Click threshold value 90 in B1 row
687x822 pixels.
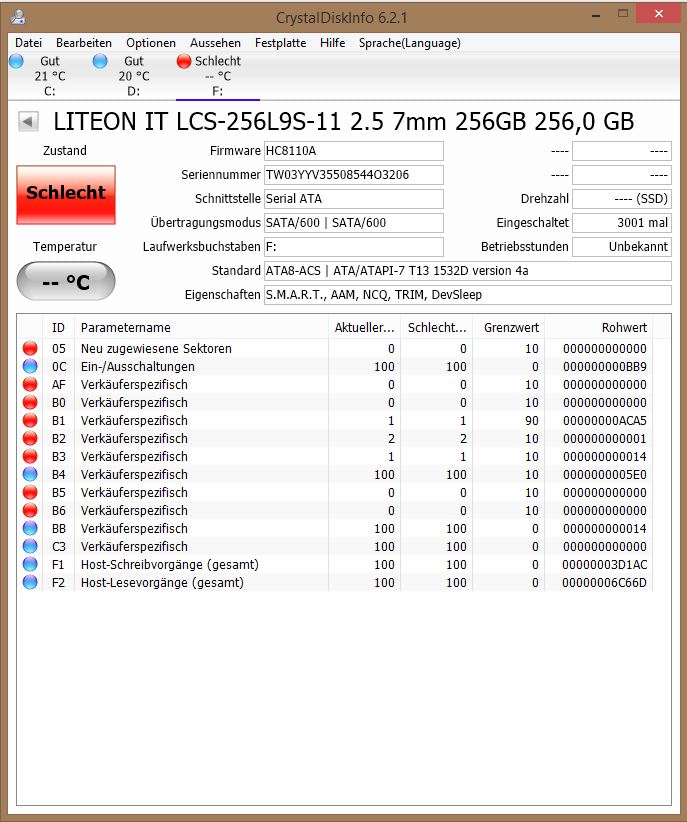point(532,421)
